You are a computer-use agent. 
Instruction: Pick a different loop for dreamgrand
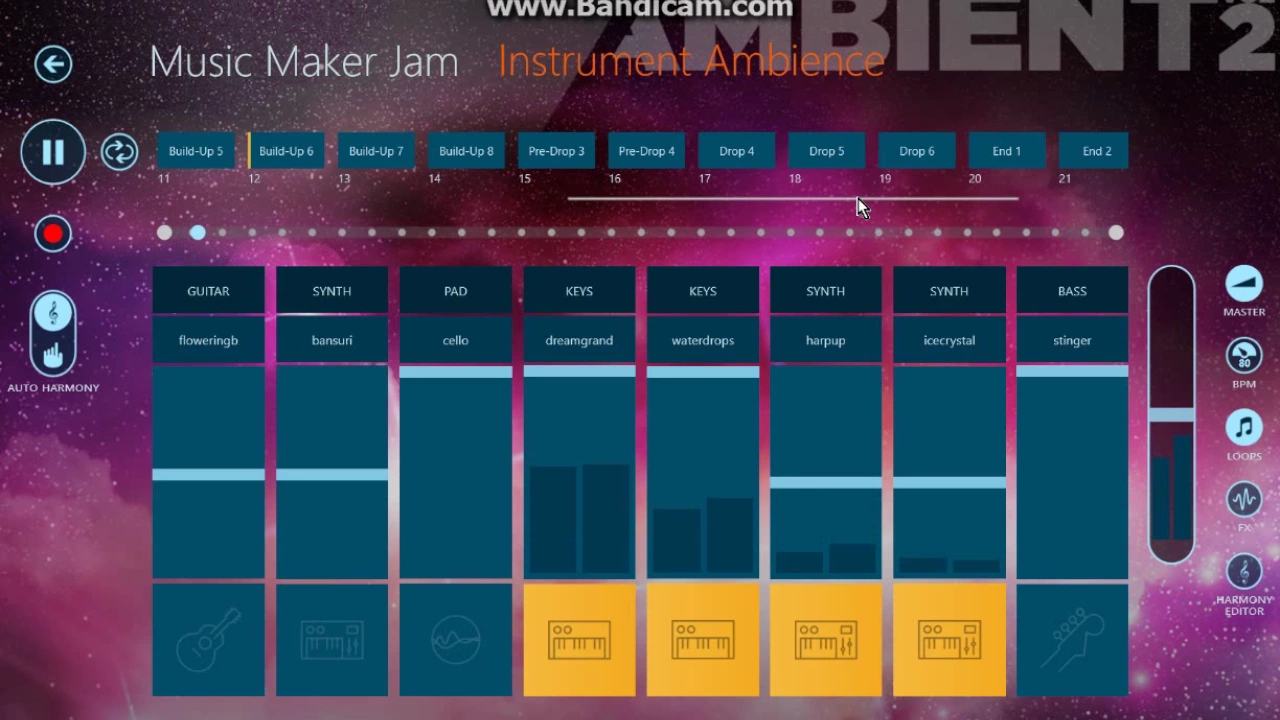click(579, 340)
